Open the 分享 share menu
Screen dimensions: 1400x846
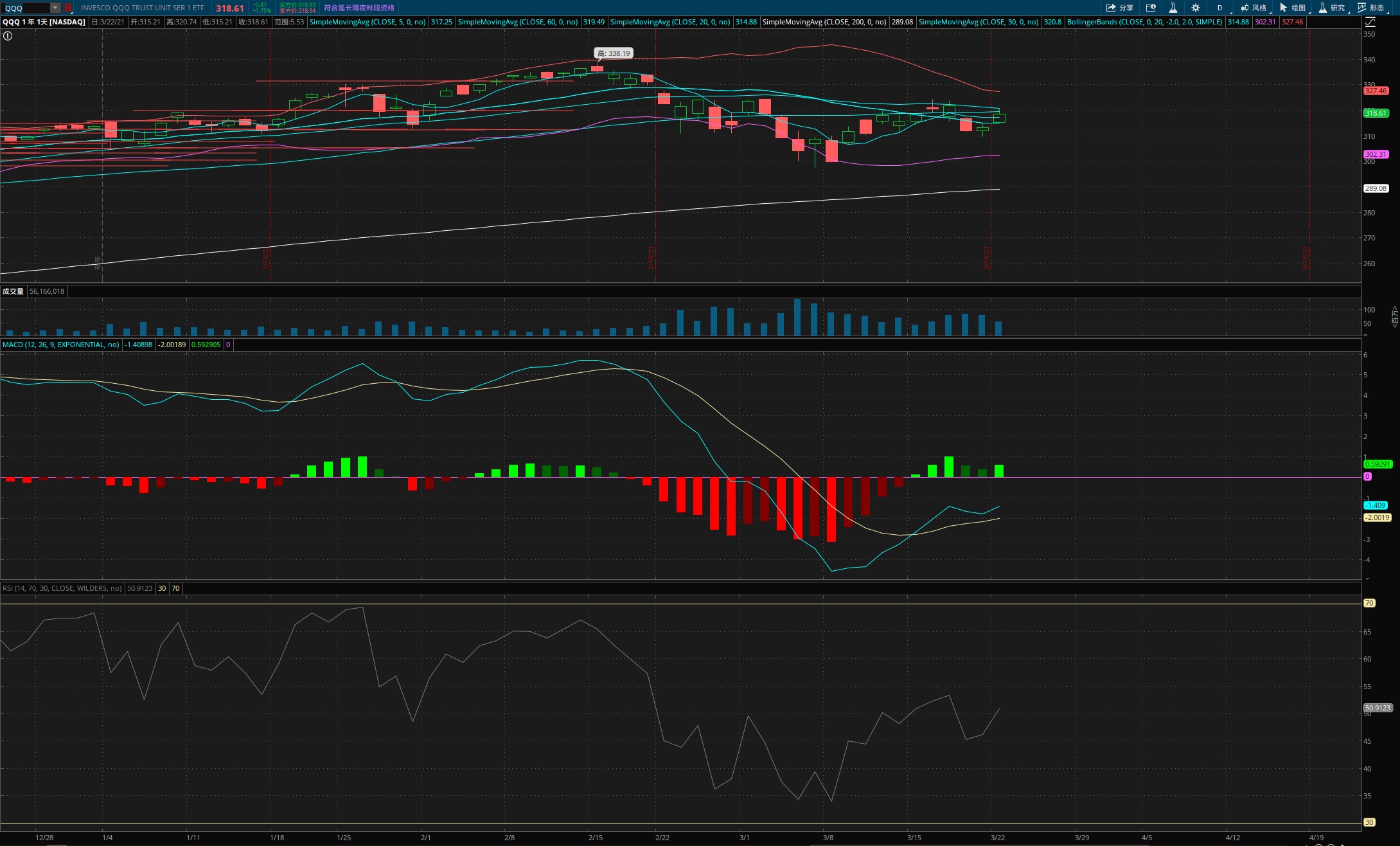coord(1120,8)
